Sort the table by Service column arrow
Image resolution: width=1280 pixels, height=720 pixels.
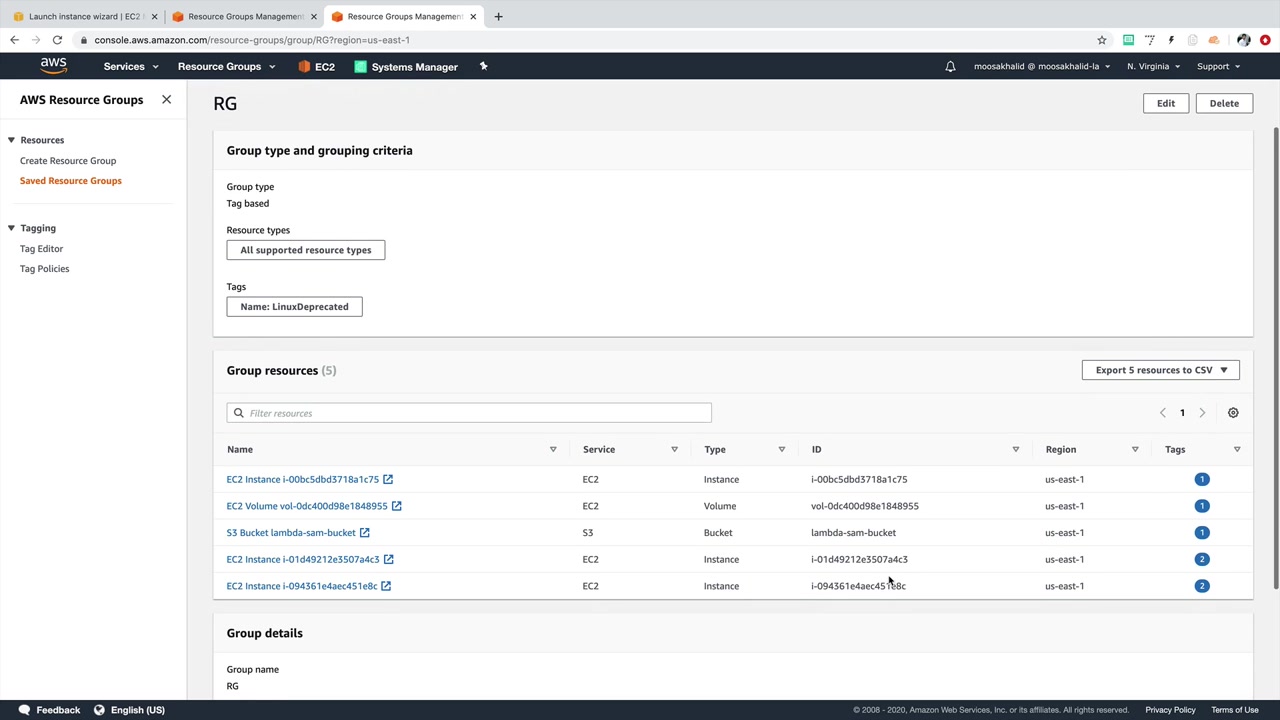click(x=674, y=450)
